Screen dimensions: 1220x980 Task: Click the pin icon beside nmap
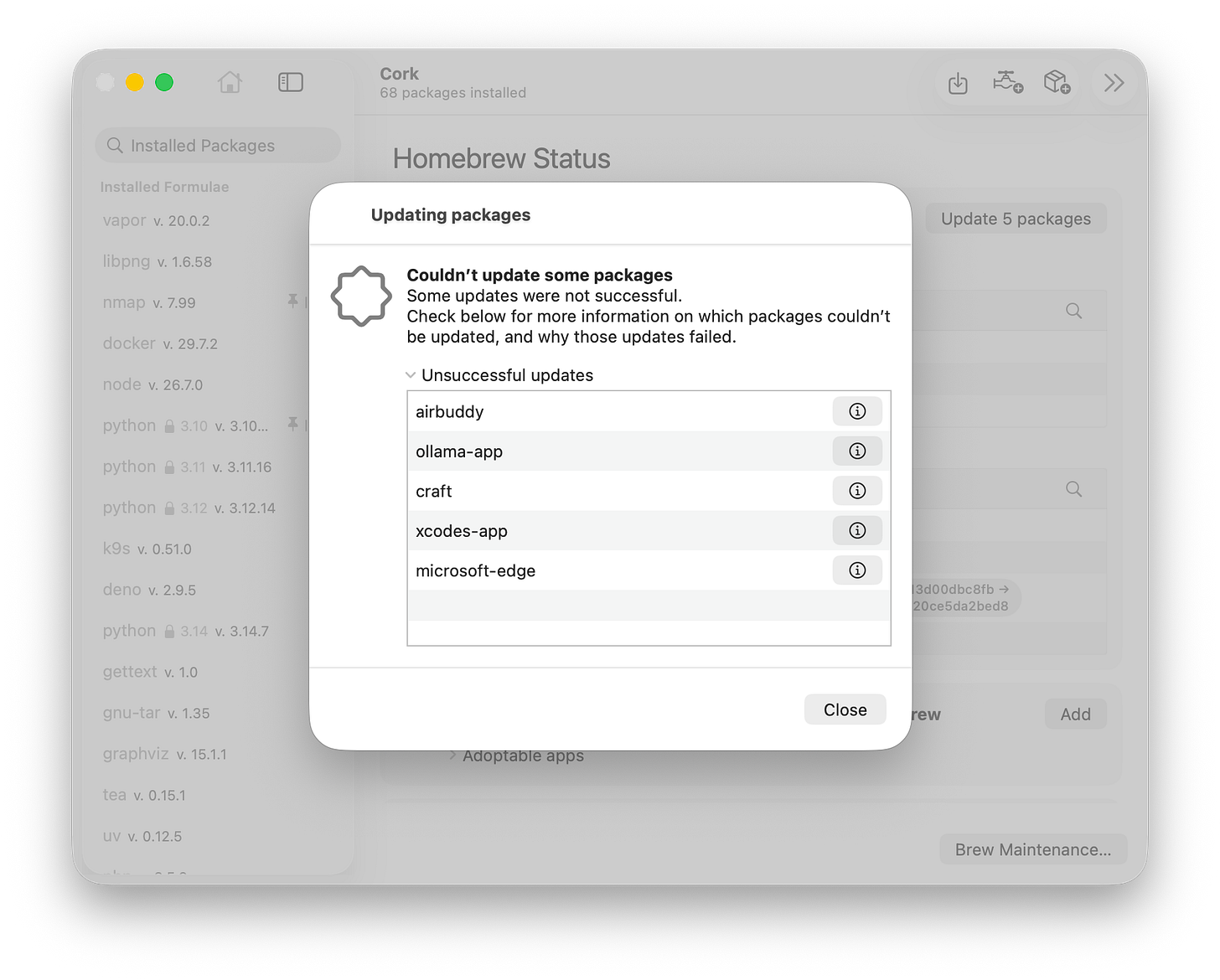[292, 301]
